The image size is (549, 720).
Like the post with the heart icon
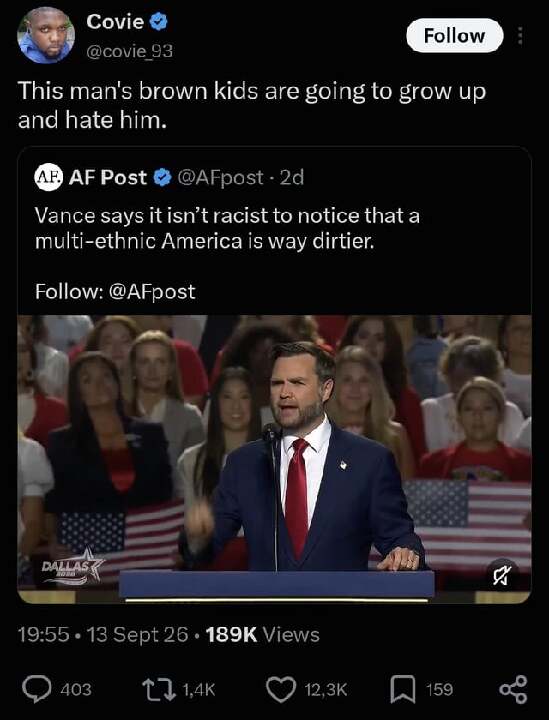pos(281,690)
